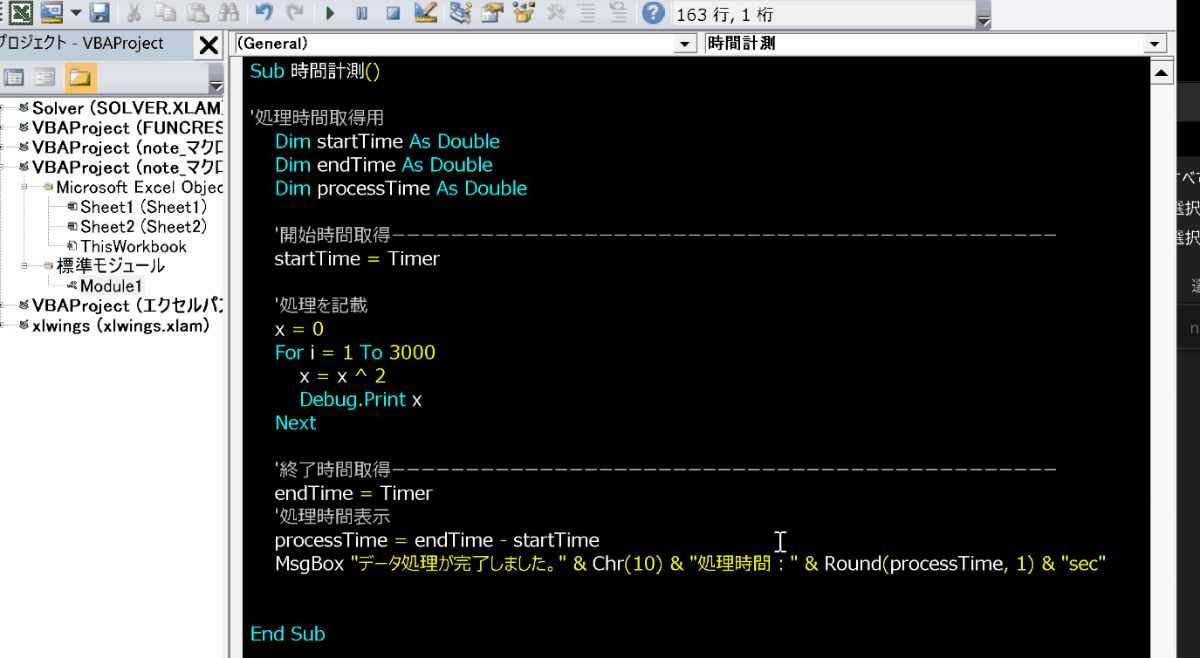Open the 時間計測 procedure dropdown
This screenshot has width=1200, height=658.
click(x=1156, y=44)
